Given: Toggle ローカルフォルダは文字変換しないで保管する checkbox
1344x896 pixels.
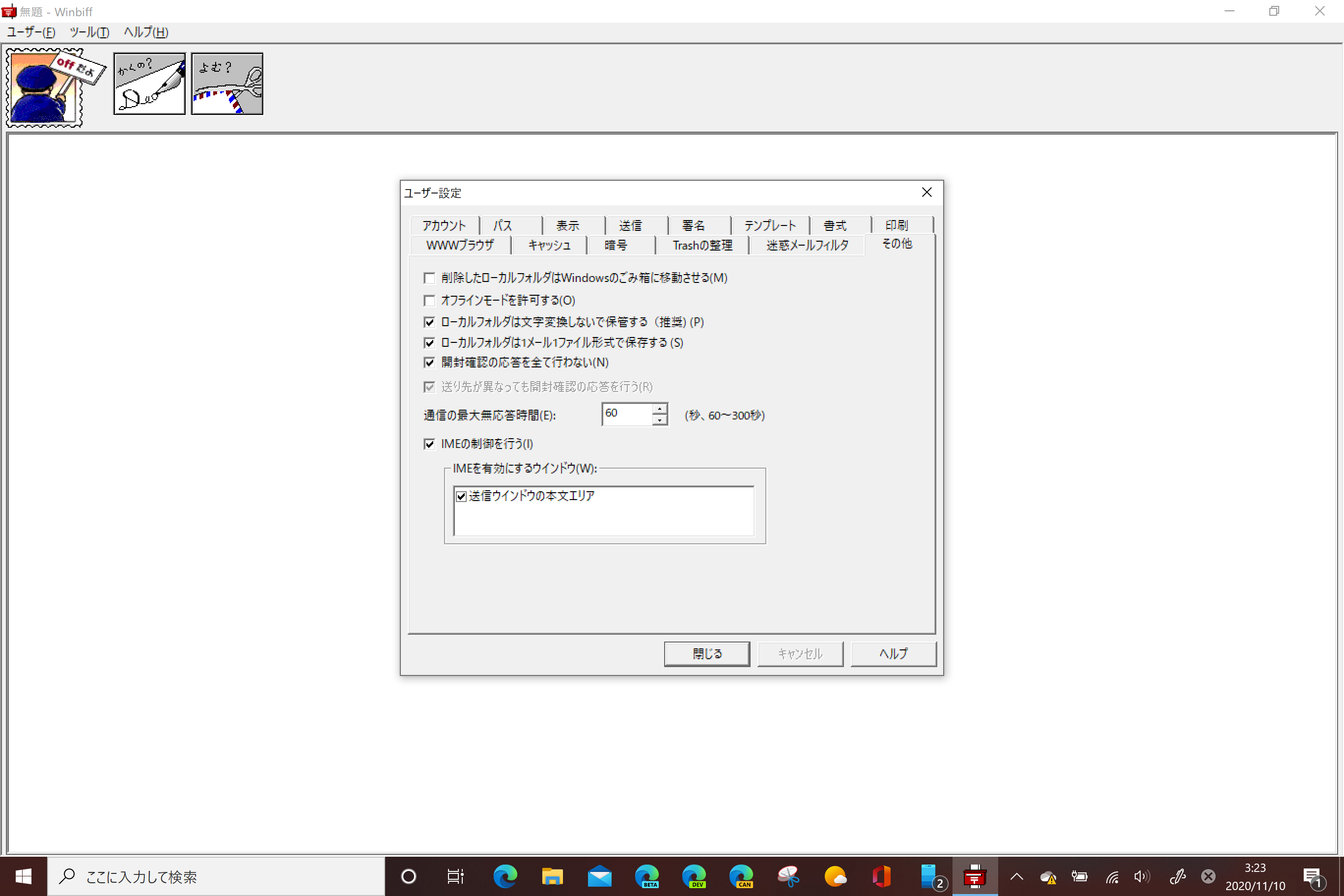Looking at the screenshot, I should tap(430, 322).
